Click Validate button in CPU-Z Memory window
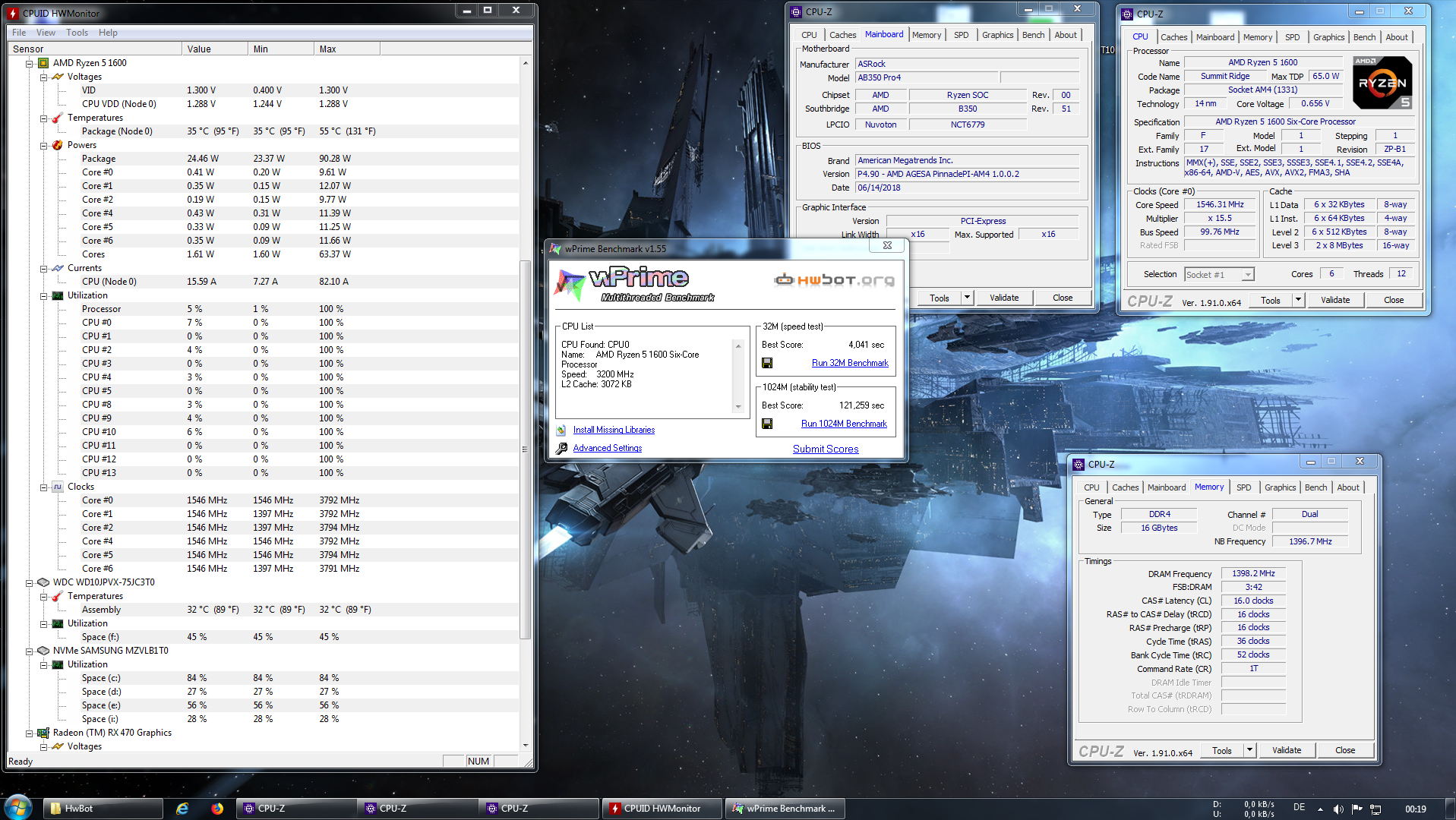The width and height of the screenshot is (1456, 820). point(1287,750)
